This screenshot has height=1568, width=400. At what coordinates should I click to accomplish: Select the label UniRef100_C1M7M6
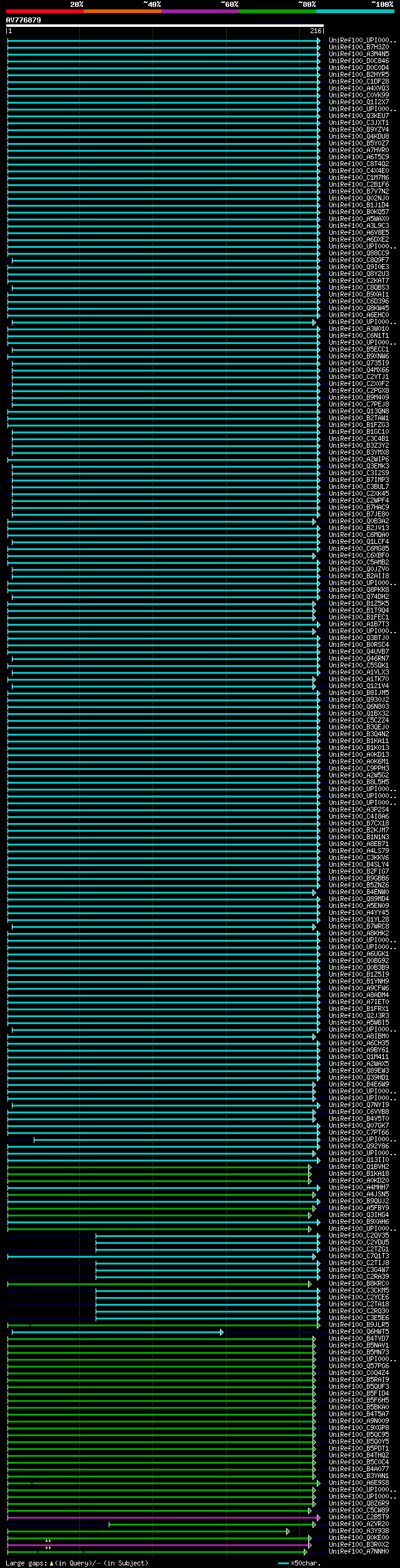click(359, 177)
